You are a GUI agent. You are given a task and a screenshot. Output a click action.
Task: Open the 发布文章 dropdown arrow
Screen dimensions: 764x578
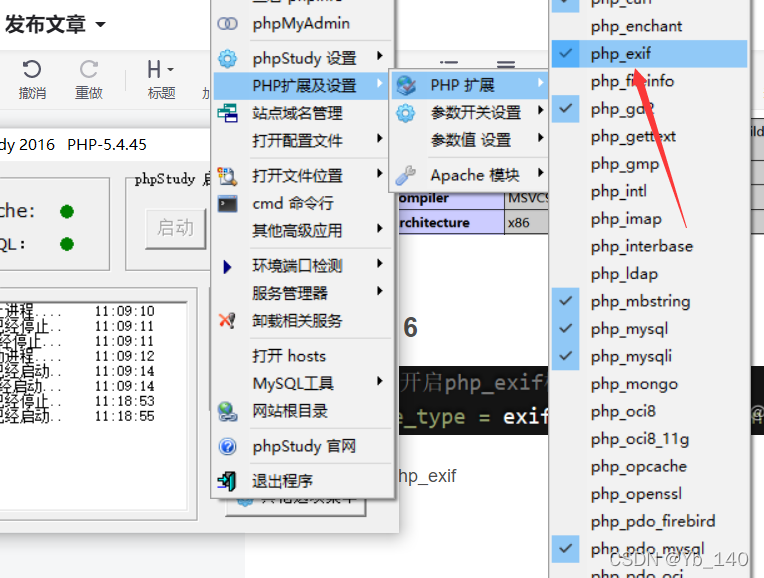[100, 24]
